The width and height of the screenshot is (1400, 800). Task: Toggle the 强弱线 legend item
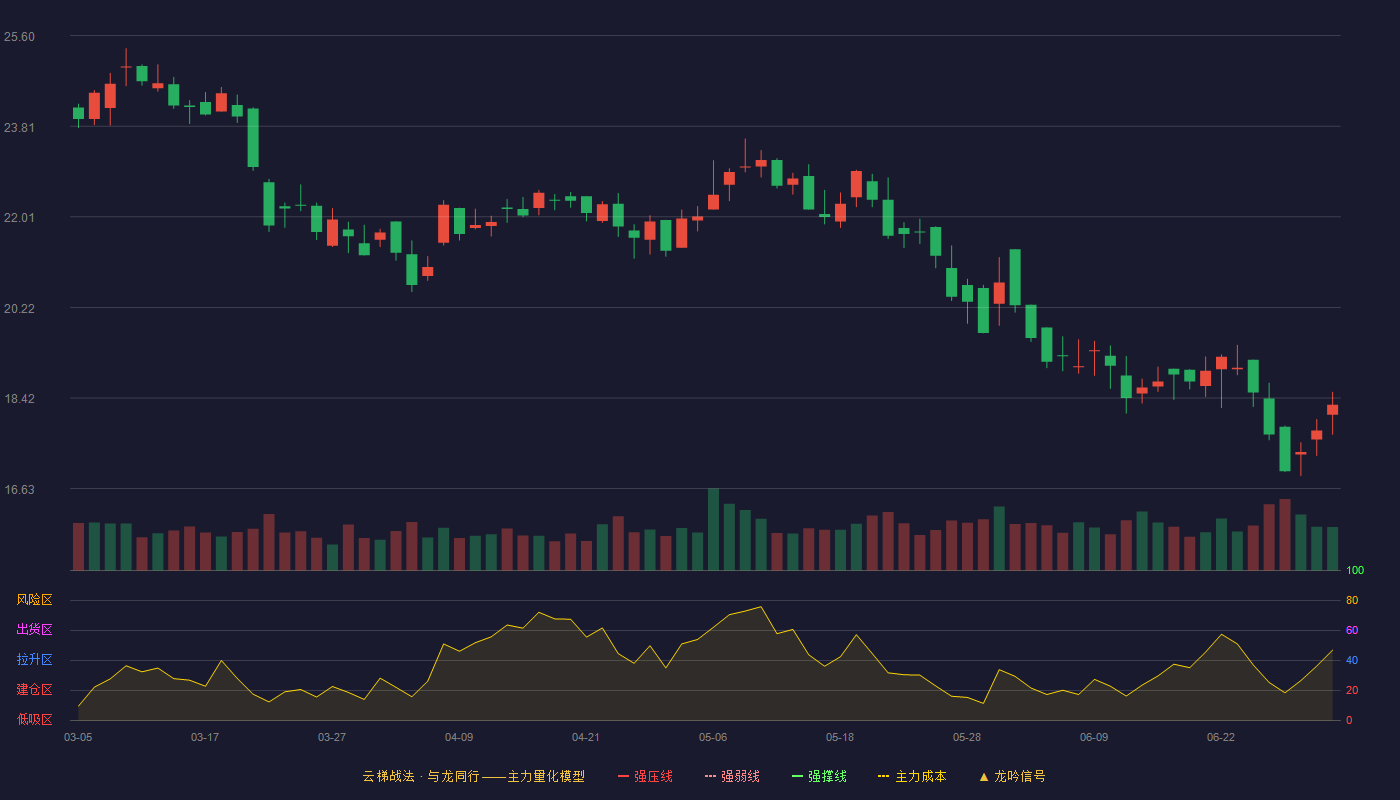[732, 776]
